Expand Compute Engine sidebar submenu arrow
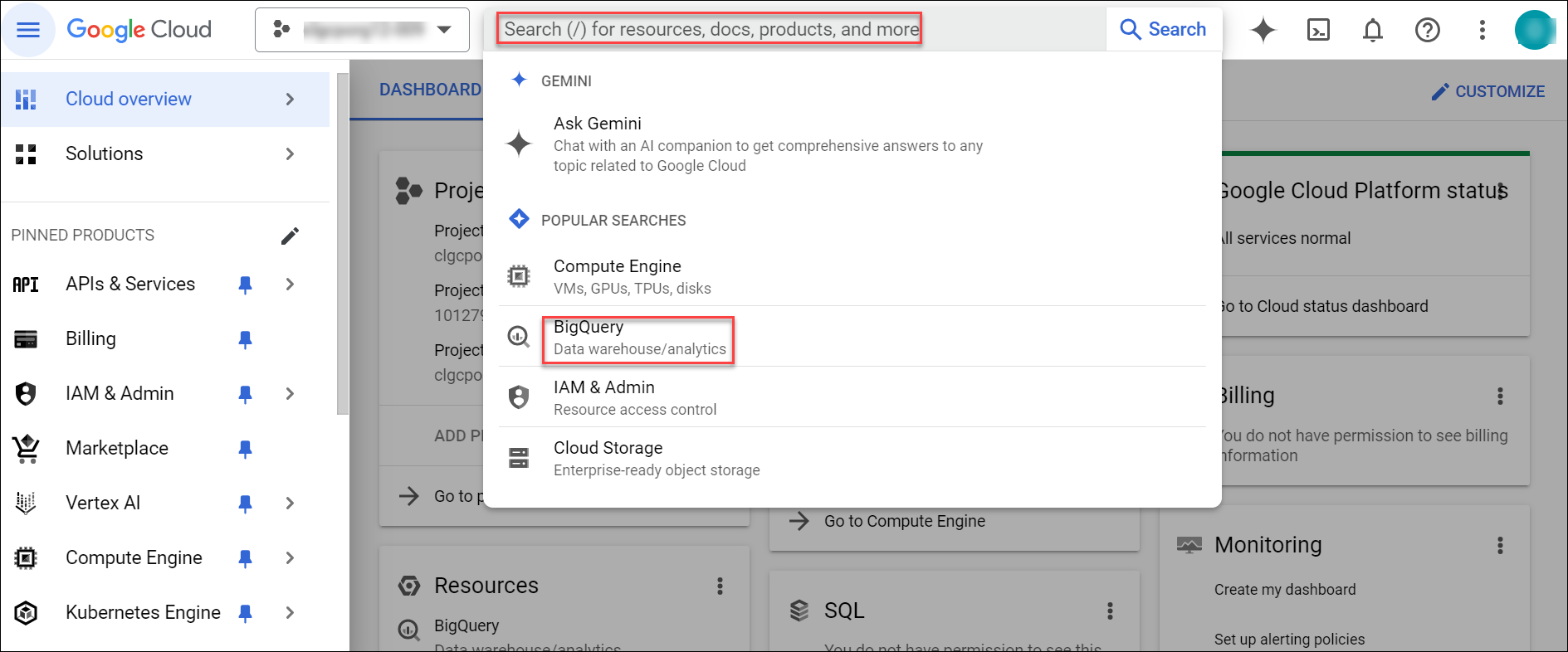The height and width of the screenshot is (652, 1568). click(x=290, y=557)
